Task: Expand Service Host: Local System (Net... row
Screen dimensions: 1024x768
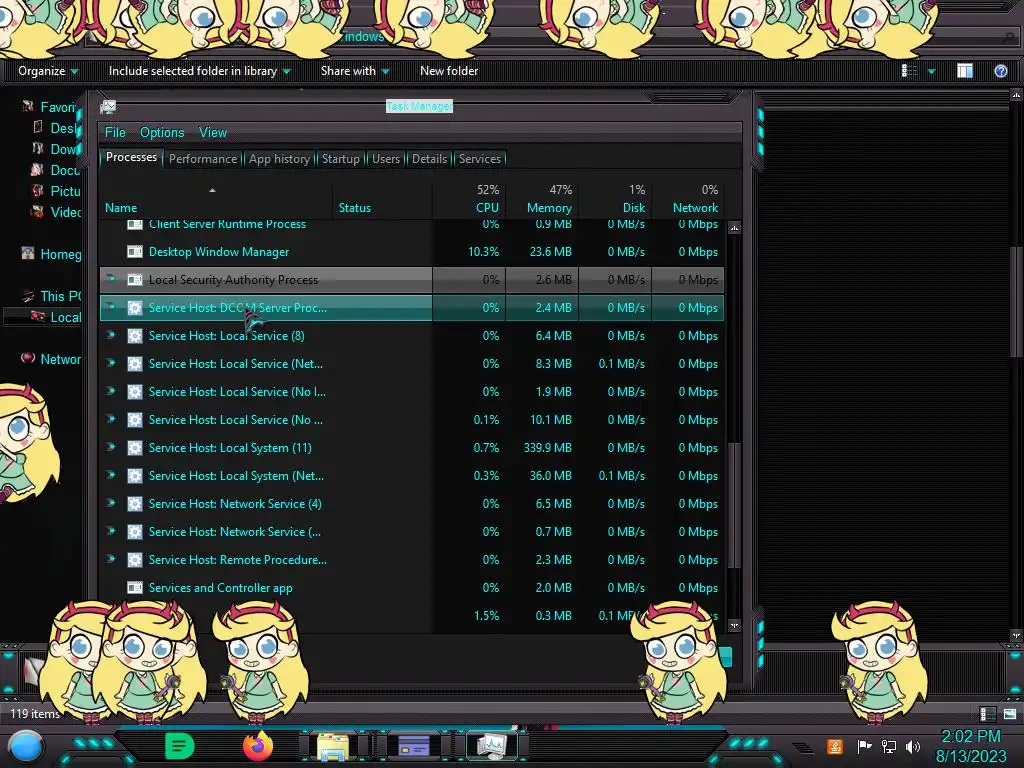Action: [x=111, y=475]
